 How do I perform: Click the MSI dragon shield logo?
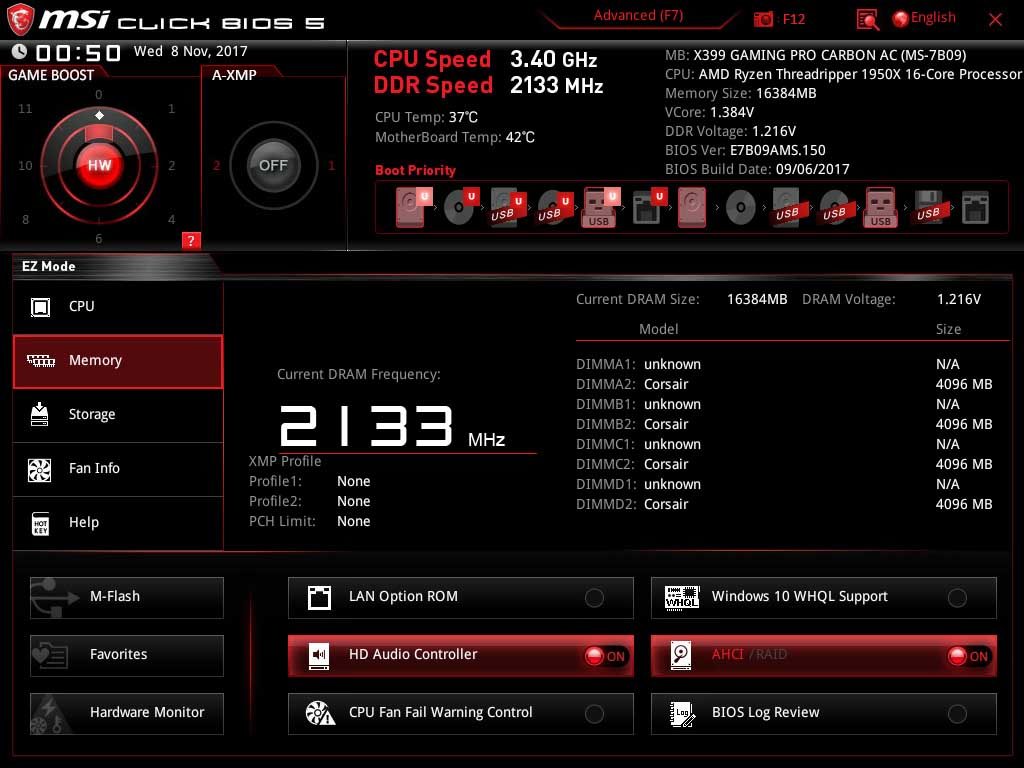coord(20,20)
